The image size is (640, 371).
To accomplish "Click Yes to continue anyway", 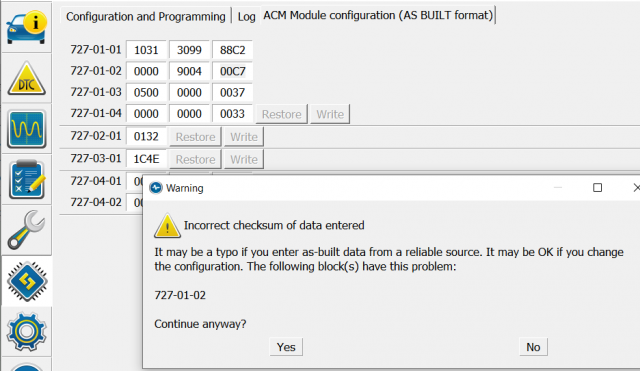I will [286, 347].
